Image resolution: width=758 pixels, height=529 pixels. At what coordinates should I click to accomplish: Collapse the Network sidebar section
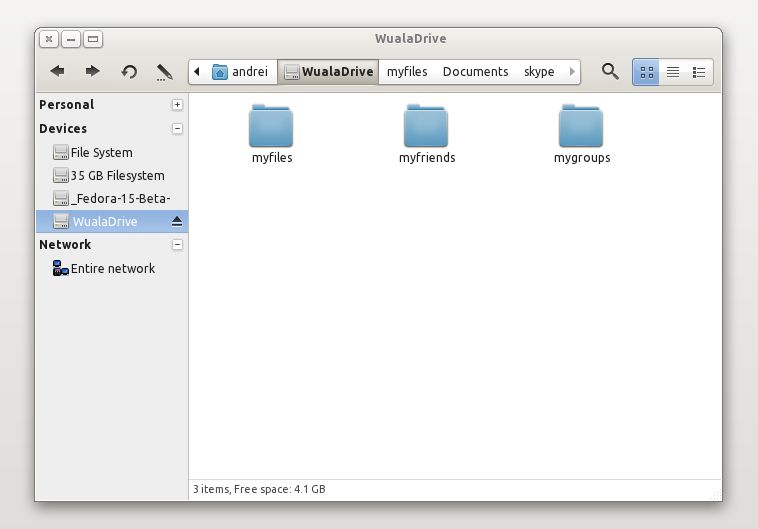(177, 245)
